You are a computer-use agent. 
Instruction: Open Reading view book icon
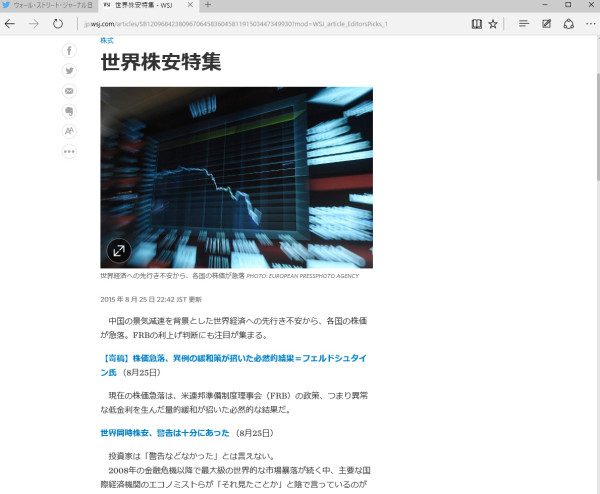476,24
